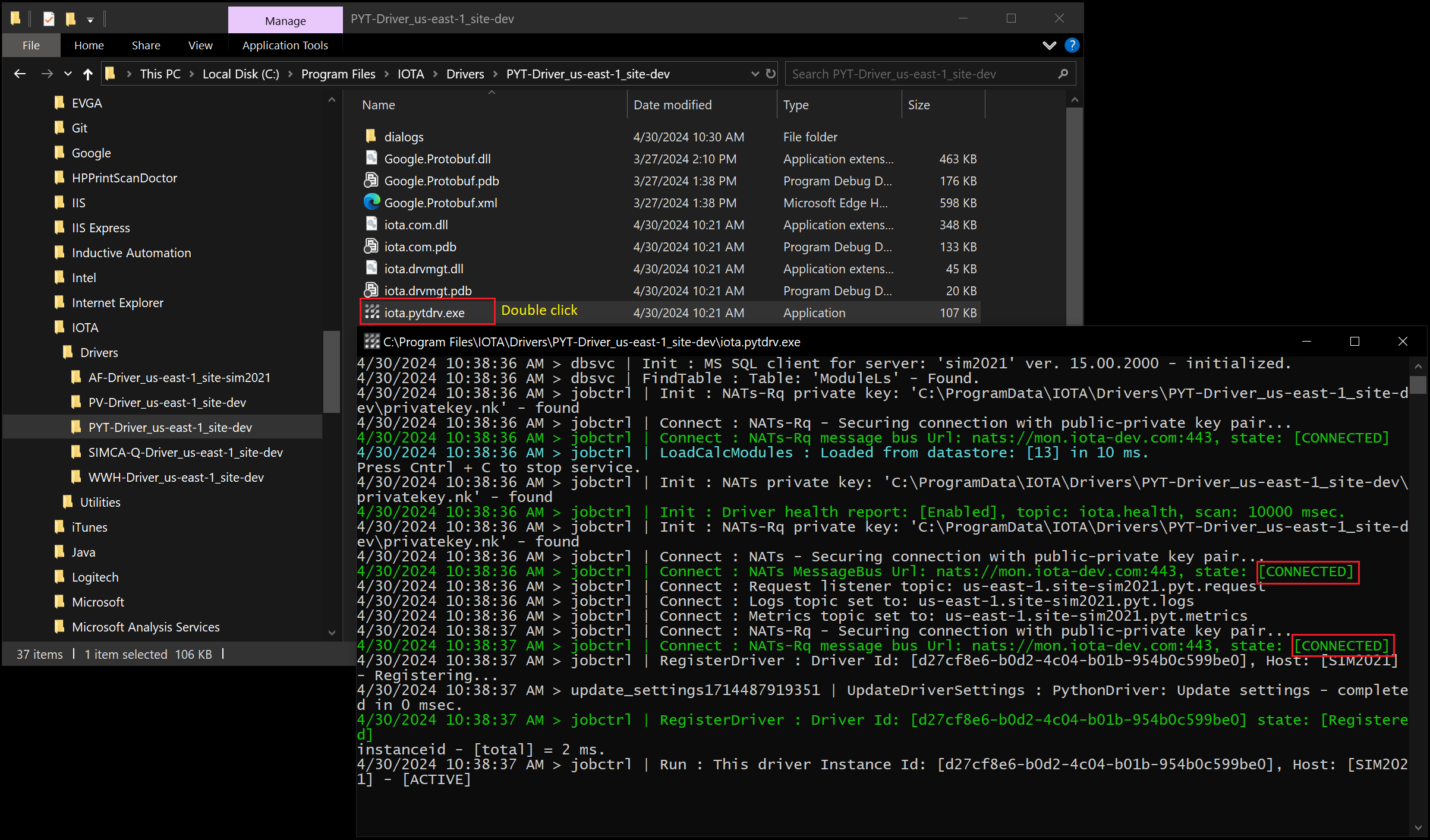Image resolution: width=1430 pixels, height=840 pixels.
Task: Open dropdown chevron after Drivers breadcrumb
Action: [x=495, y=74]
